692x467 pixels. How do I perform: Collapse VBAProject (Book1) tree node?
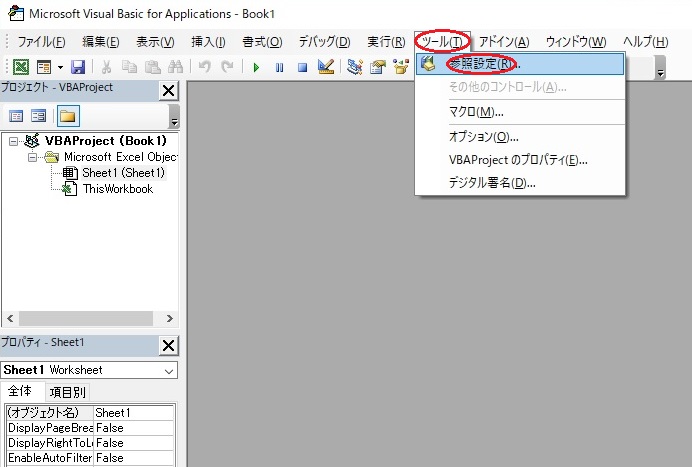coord(14,141)
